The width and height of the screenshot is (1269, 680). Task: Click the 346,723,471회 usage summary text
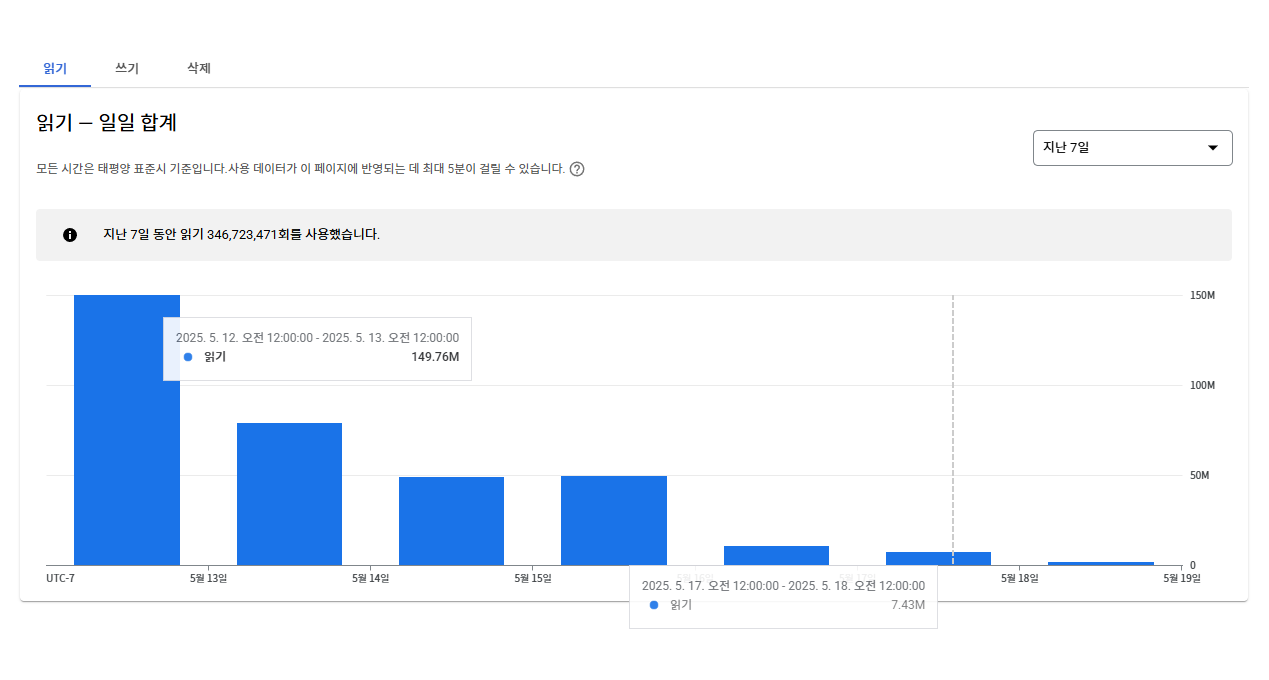click(x=241, y=235)
